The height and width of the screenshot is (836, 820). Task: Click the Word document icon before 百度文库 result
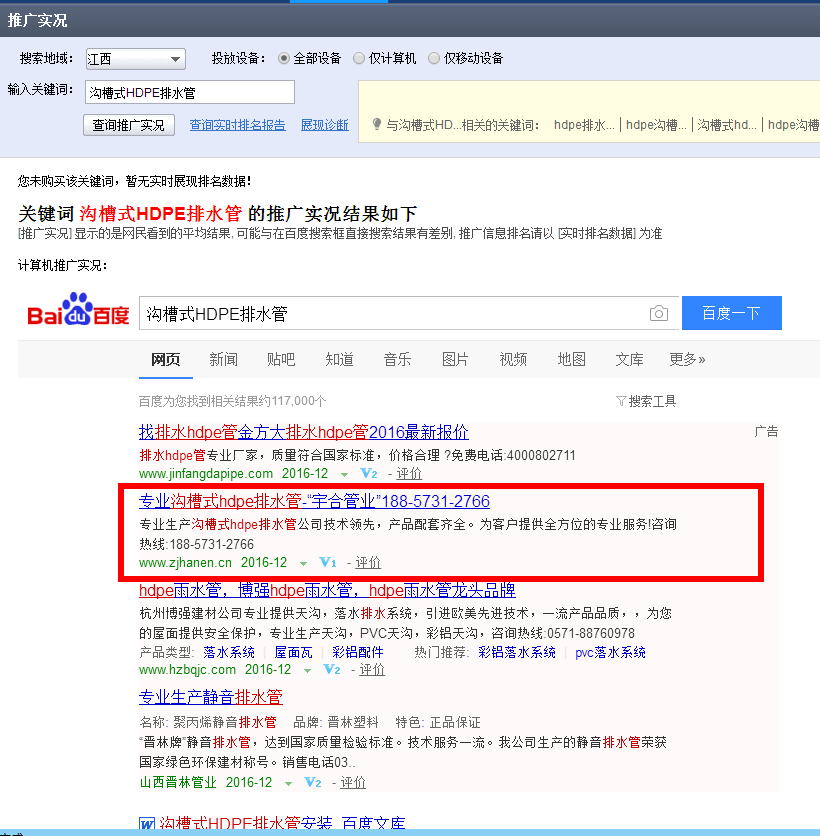pyautogui.click(x=147, y=824)
